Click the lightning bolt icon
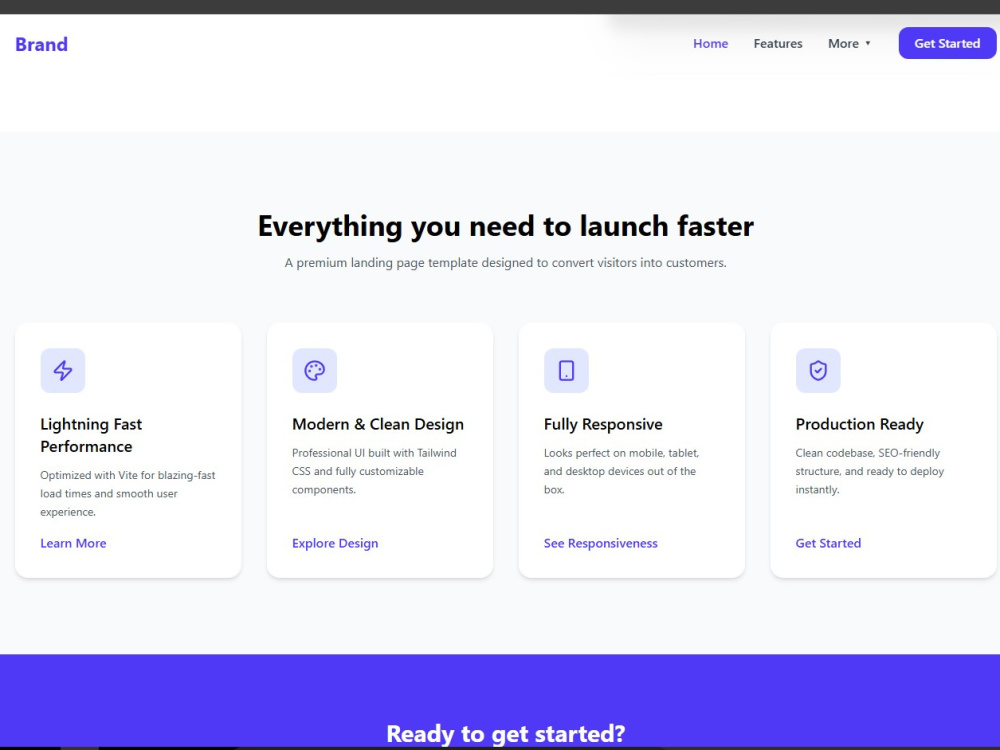The height and width of the screenshot is (750, 1000). click(62, 371)
